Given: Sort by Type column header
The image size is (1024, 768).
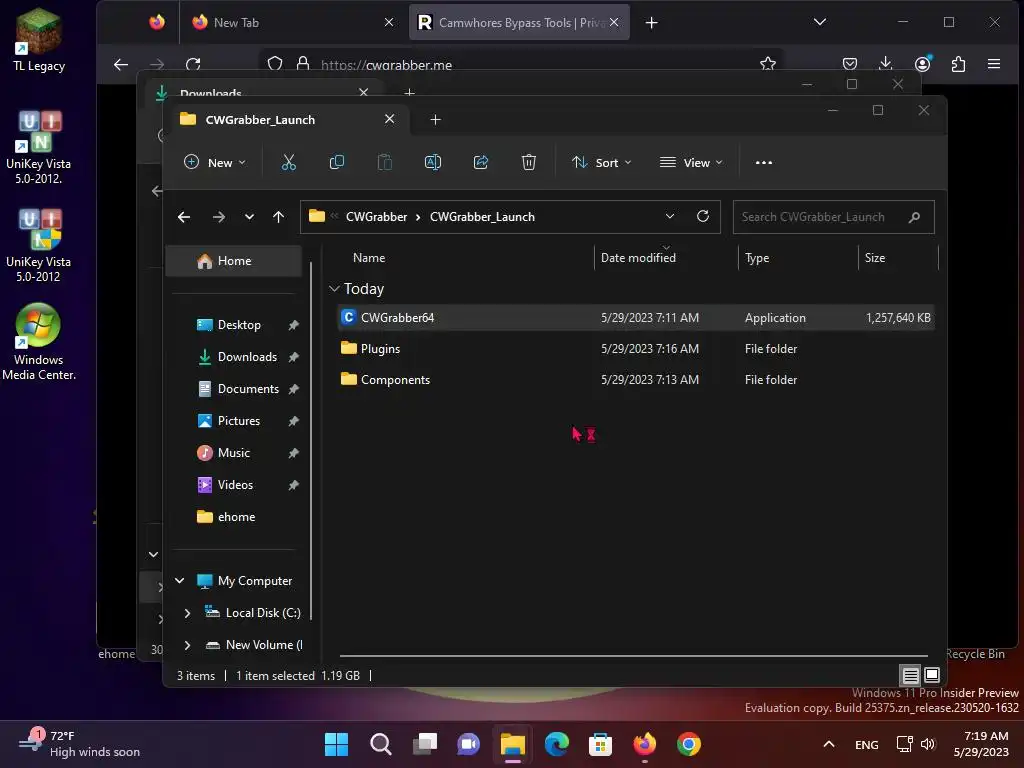Looking at the screenshot, I should [x=757, y=258].
